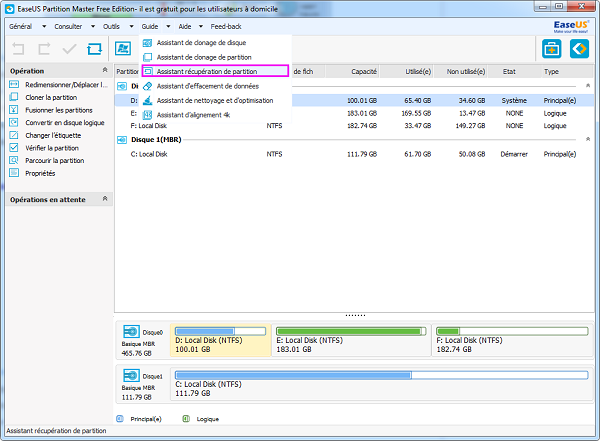This screenshot has height=441, width=600.
Task: Click the Propriétés icon
Action: [x=14, y=173]
